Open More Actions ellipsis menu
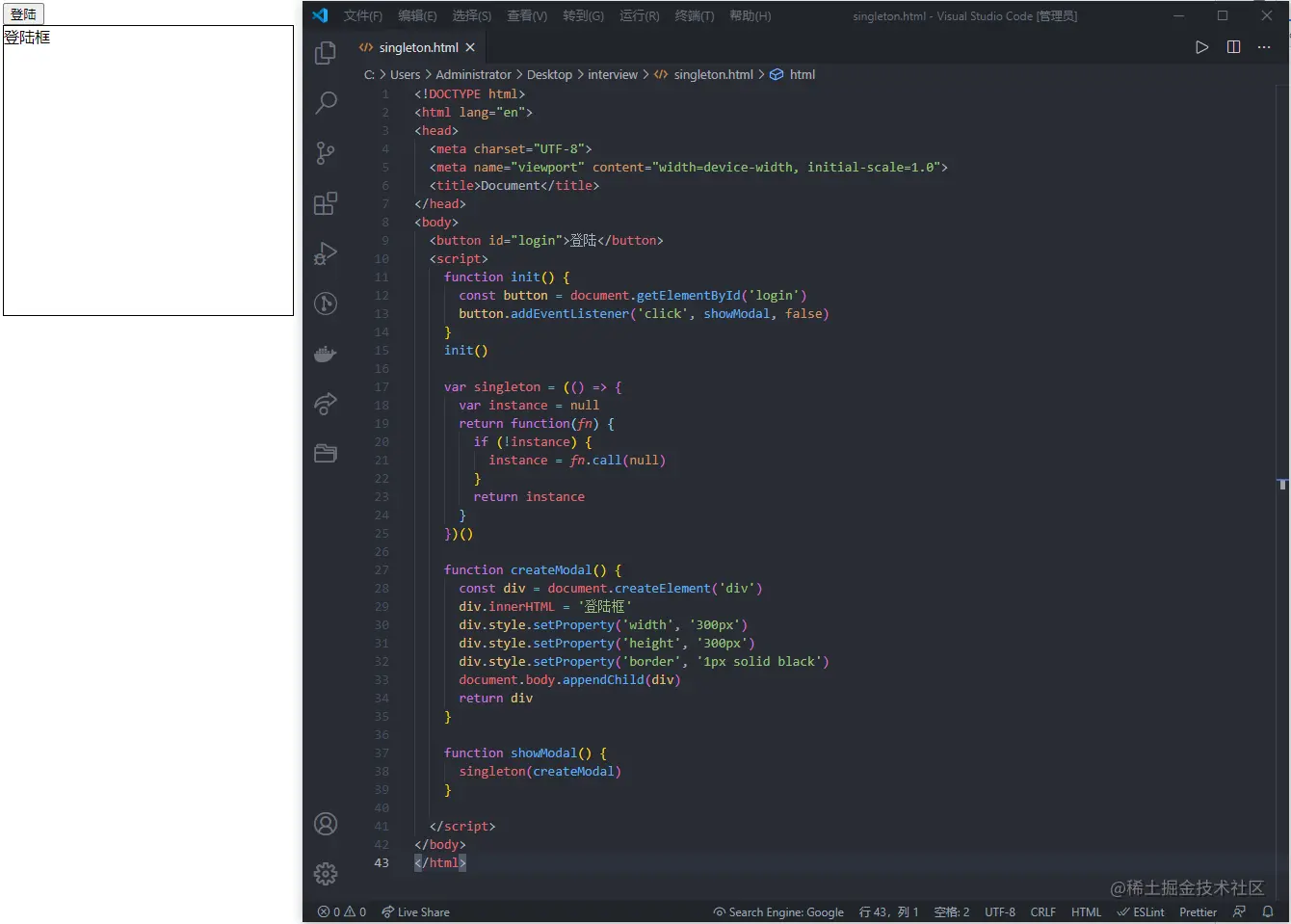 [x=1264, y=47]
